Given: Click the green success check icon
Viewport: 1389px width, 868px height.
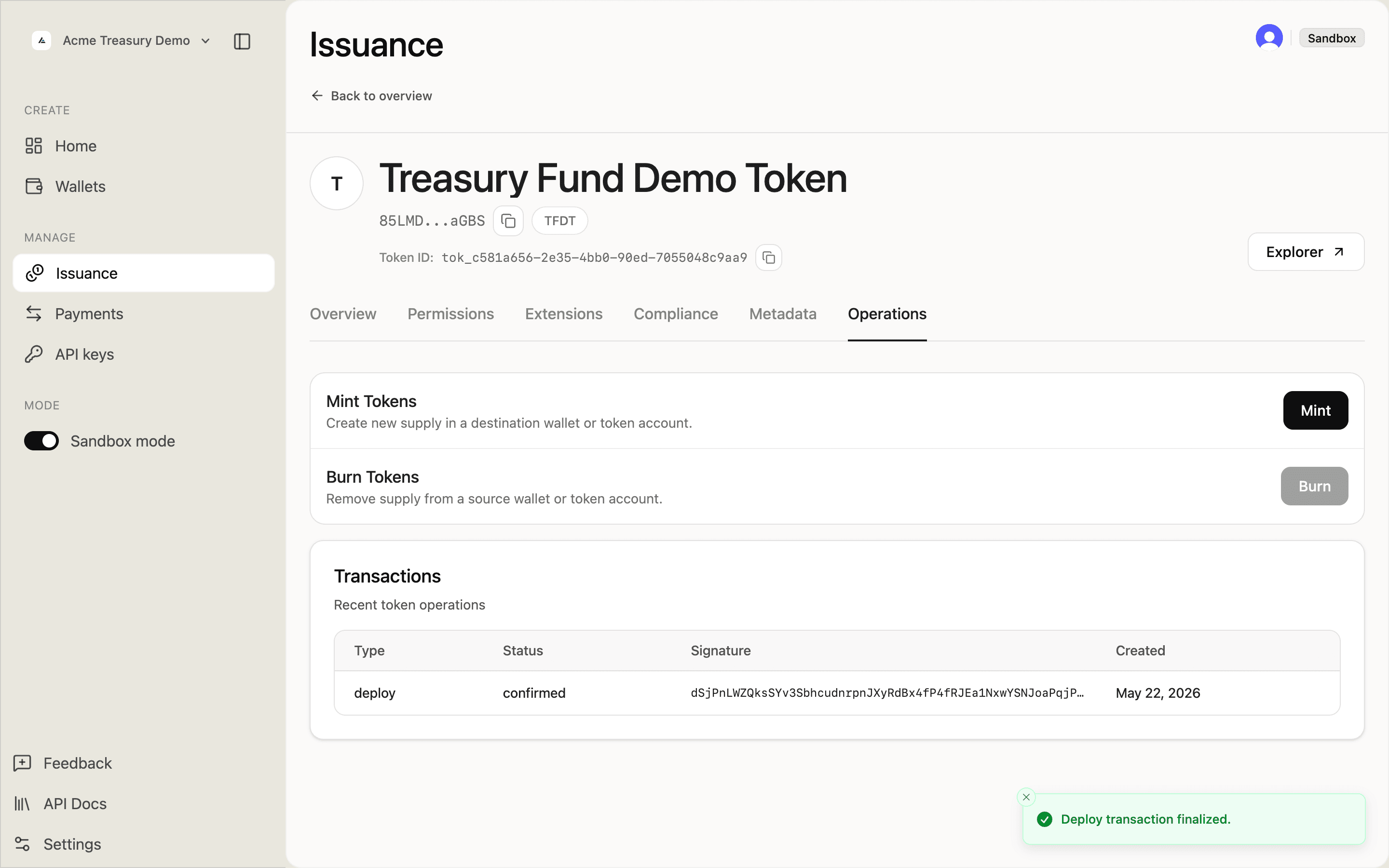Looking at the screenshot, I should (1045, 819).
